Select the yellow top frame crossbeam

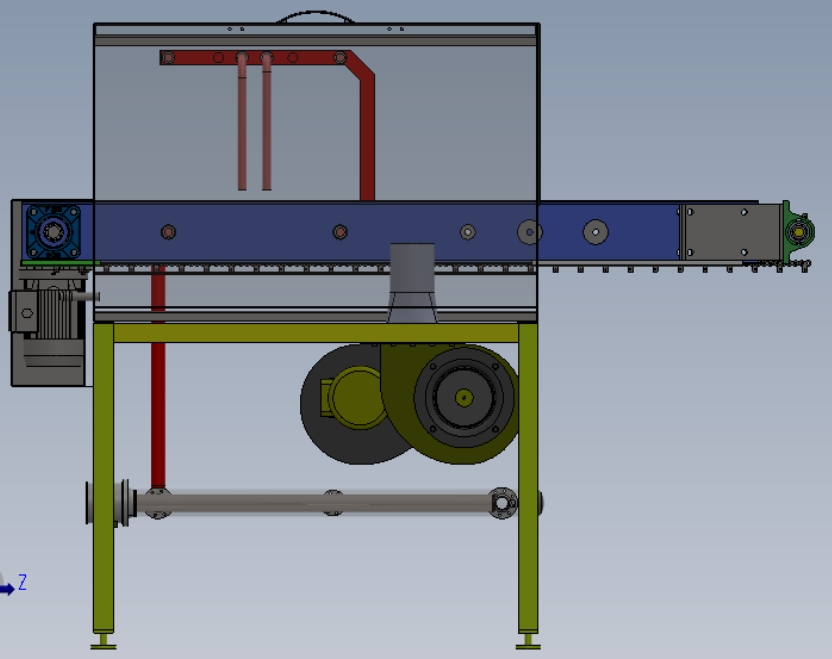316,333
